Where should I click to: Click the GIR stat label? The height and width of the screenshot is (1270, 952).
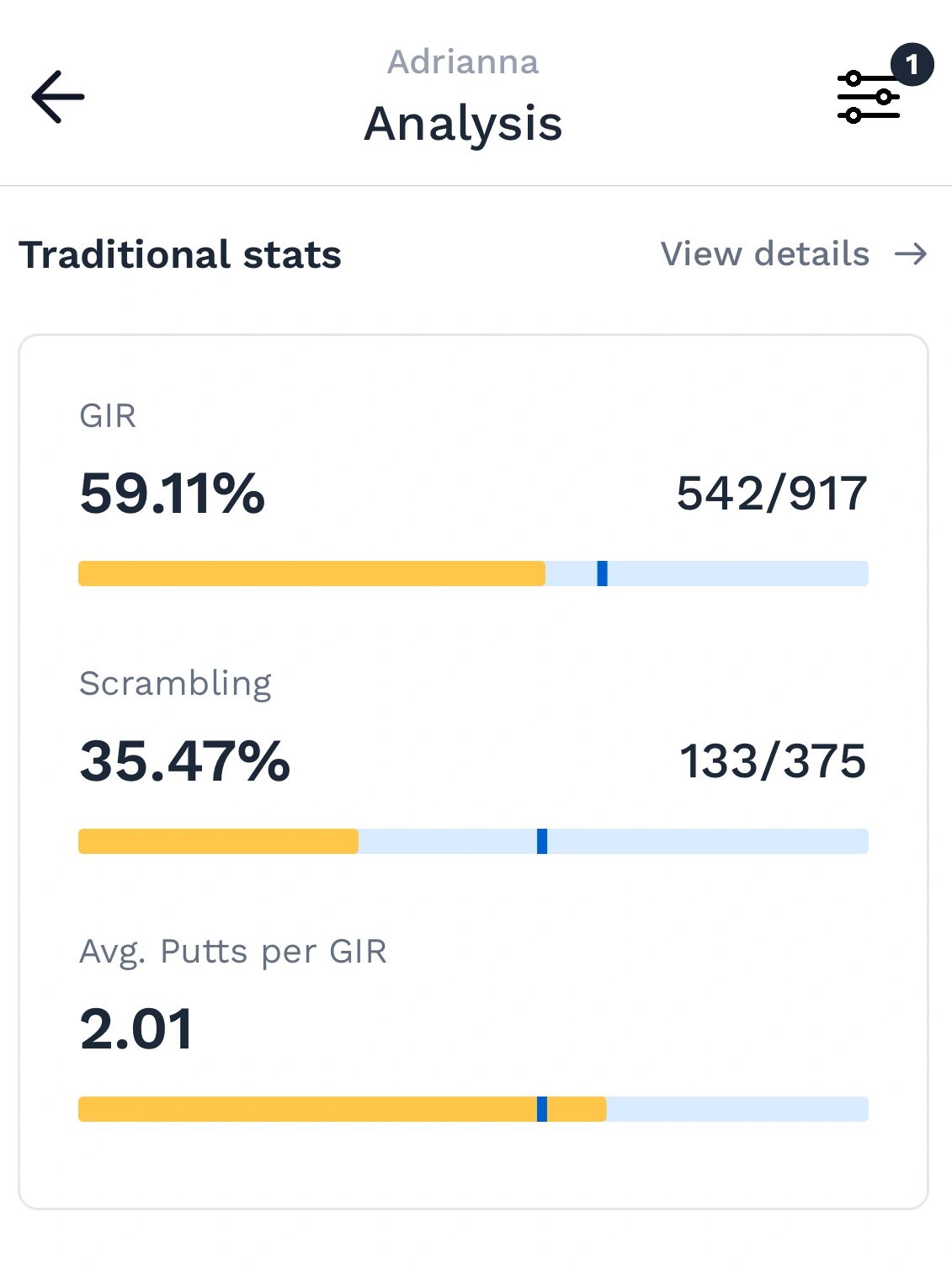[x=108, y=416]
